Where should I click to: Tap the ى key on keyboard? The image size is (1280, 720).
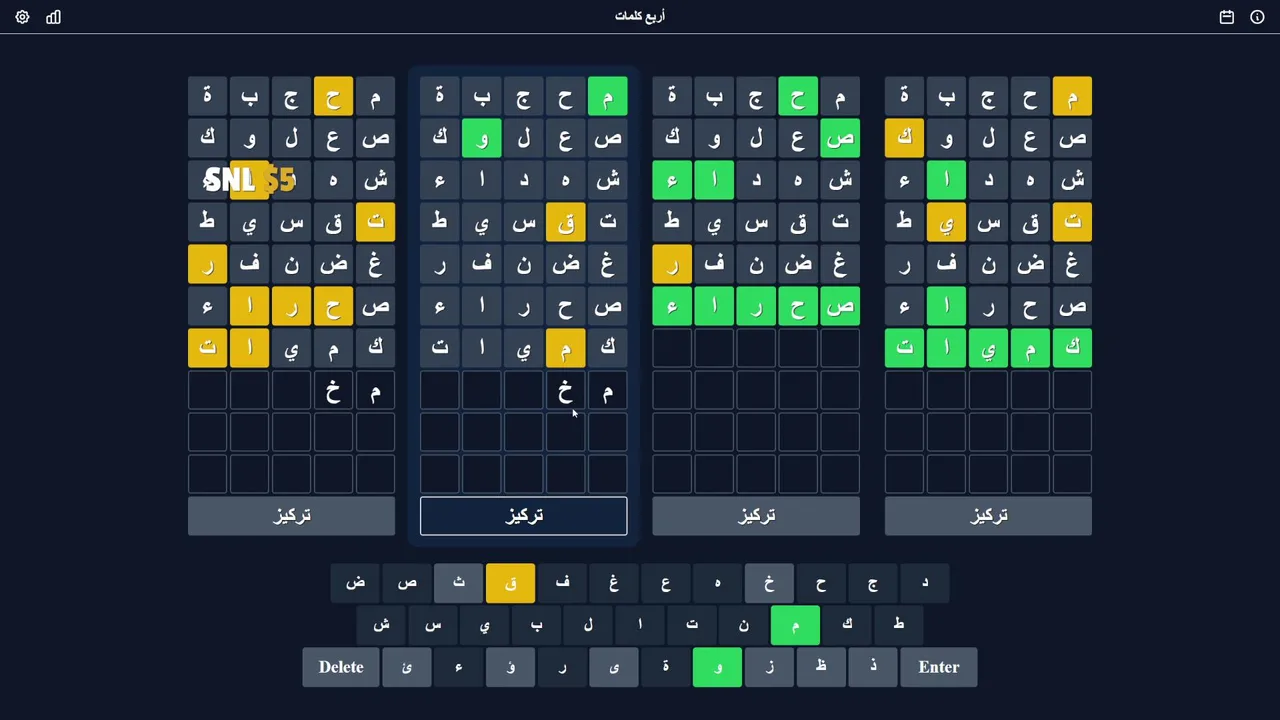coord(614,667)
